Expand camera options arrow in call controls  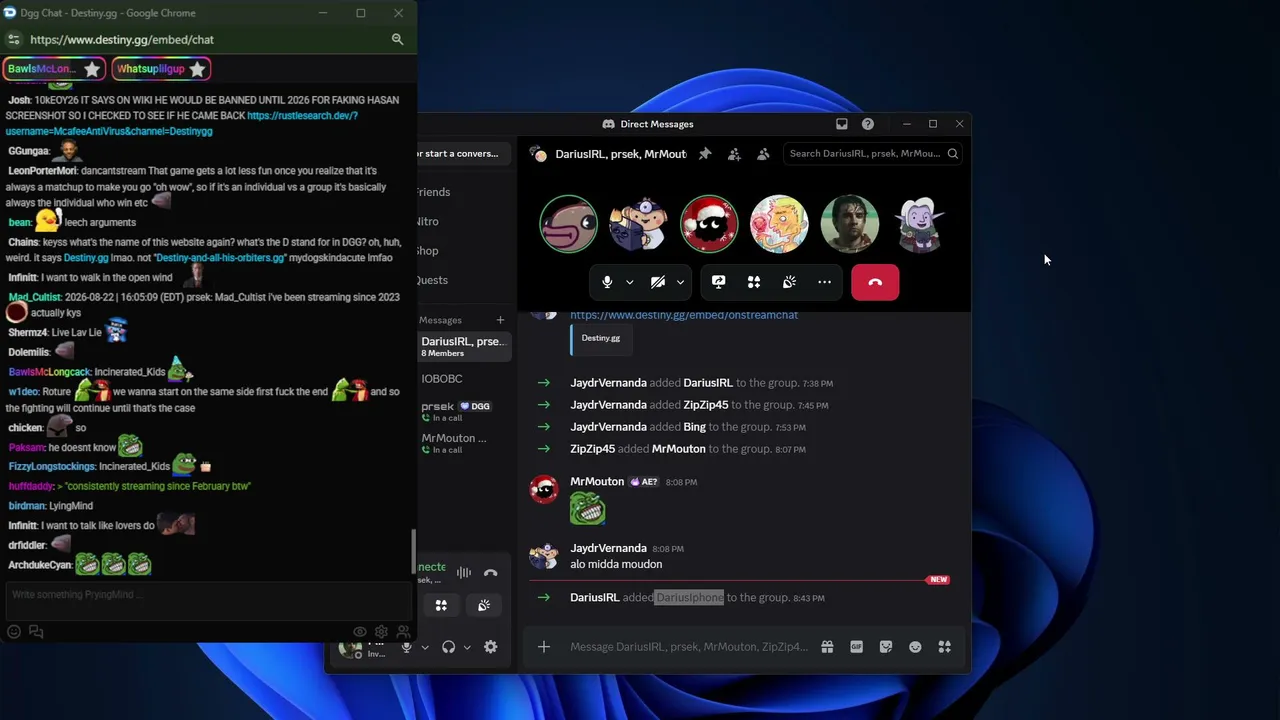[x=680, y=282]
